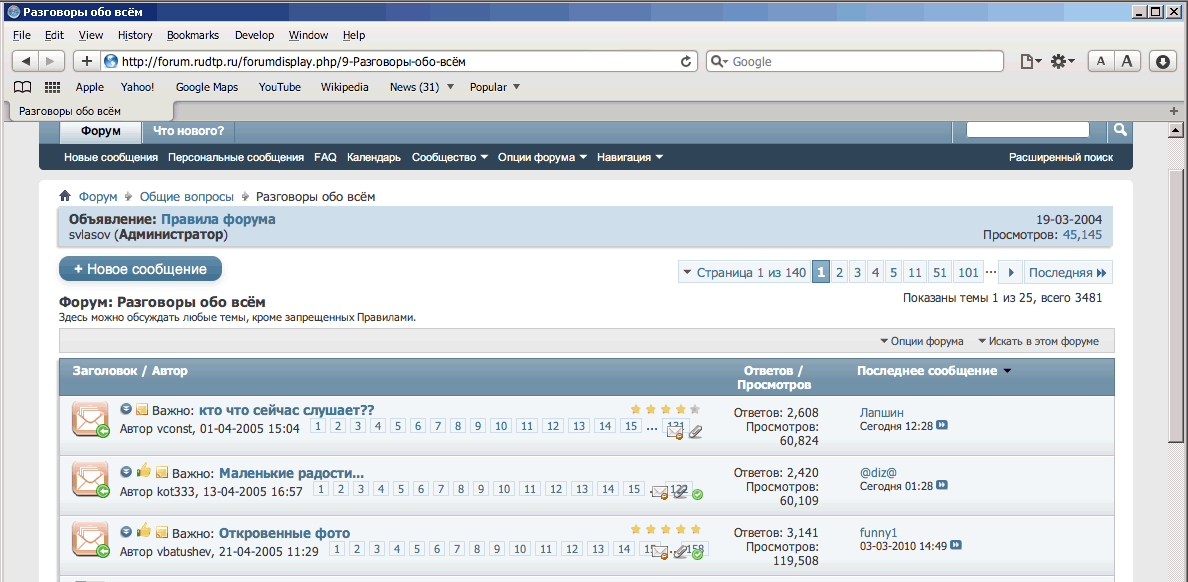Open Top Sites grid icon
The width and height of the screenshot is (1188, 582).
[52, 87]
